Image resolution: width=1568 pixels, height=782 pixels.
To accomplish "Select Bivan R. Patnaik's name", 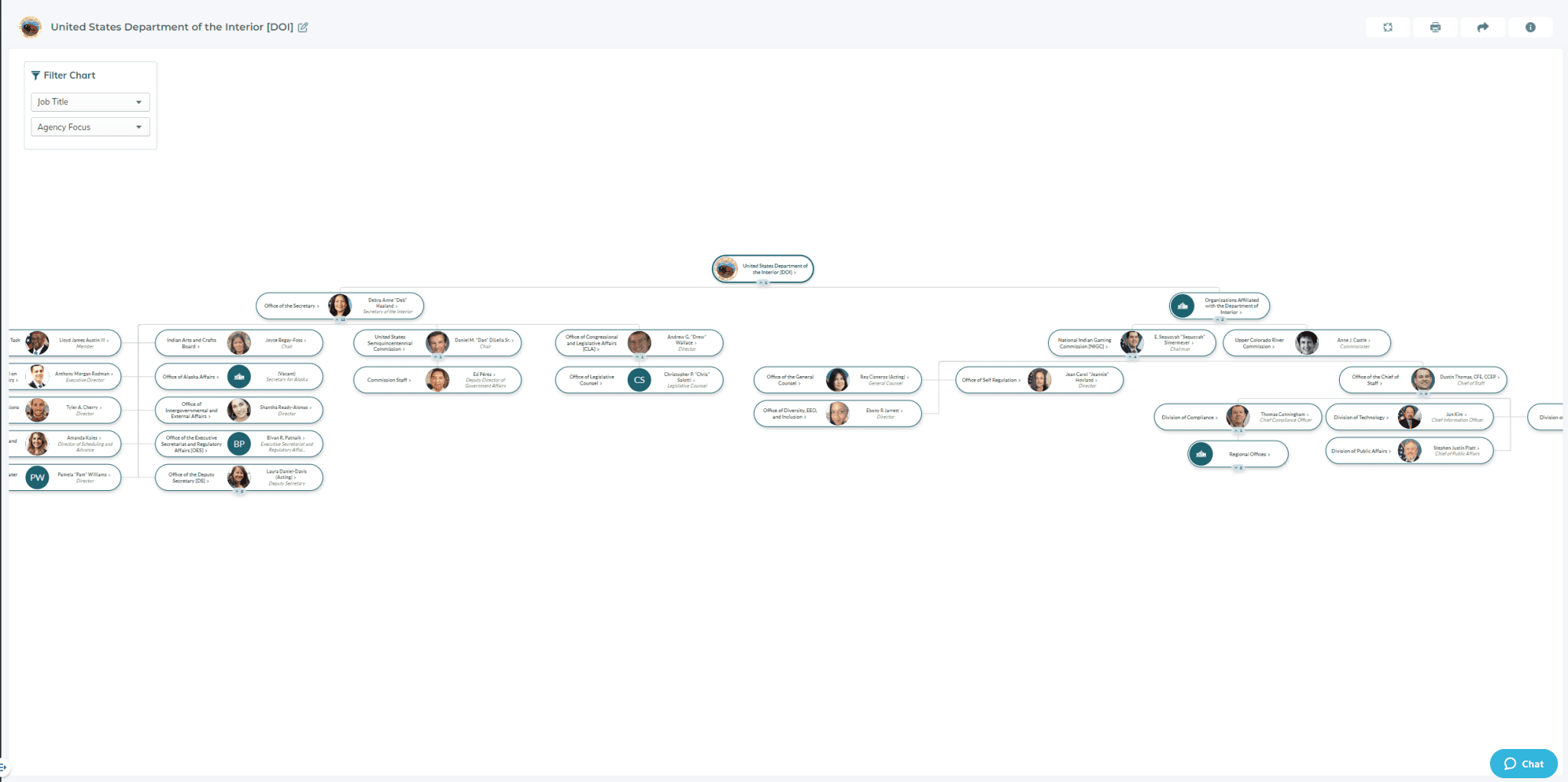I will [286, 438].
